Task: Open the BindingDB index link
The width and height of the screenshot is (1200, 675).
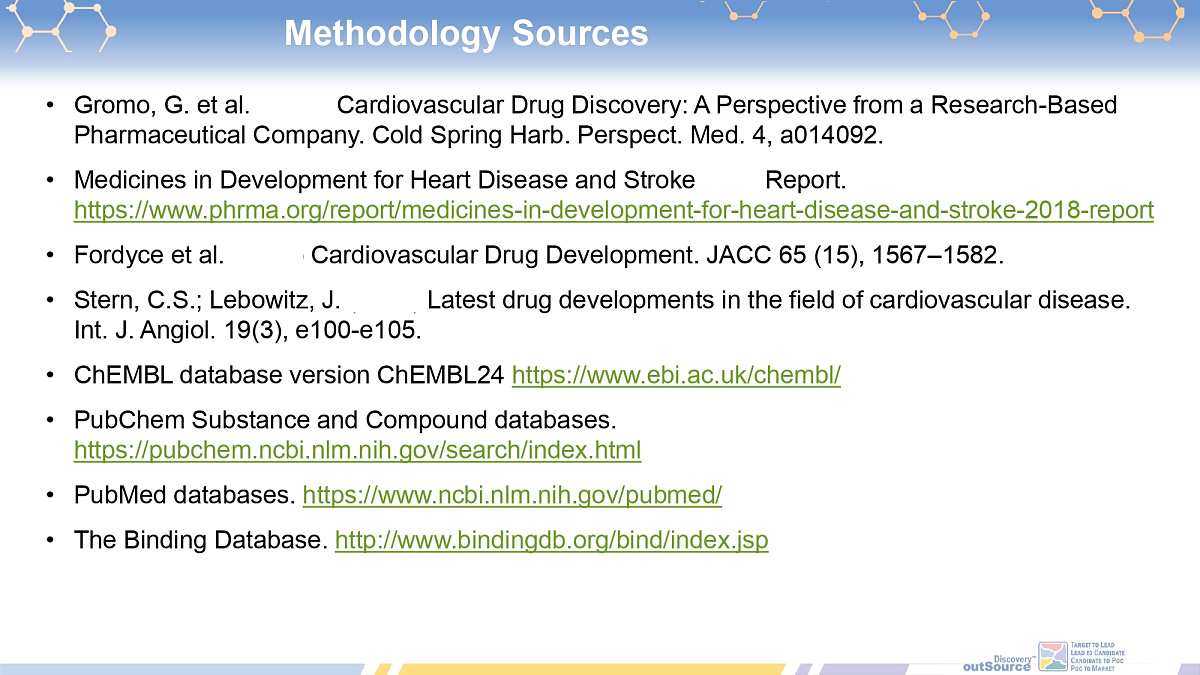Action: tap(551, 541)
